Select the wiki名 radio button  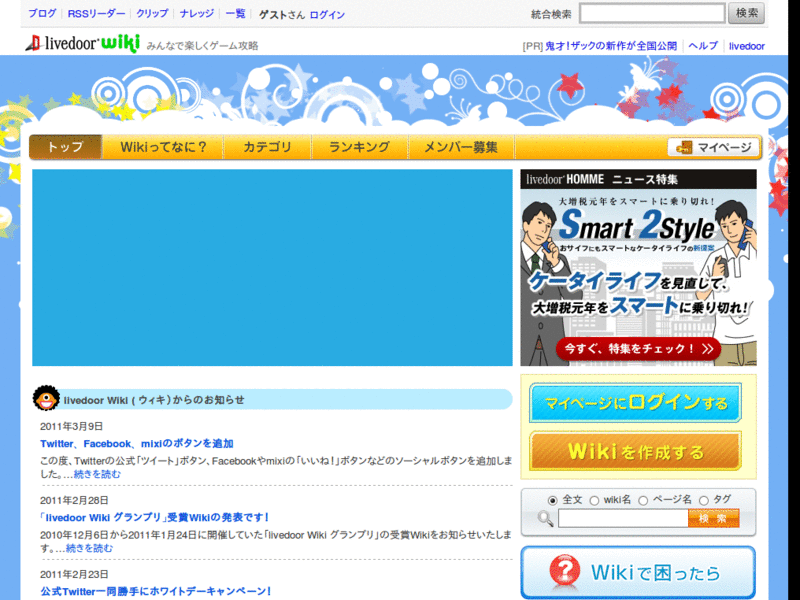click(x=594, y=501)
